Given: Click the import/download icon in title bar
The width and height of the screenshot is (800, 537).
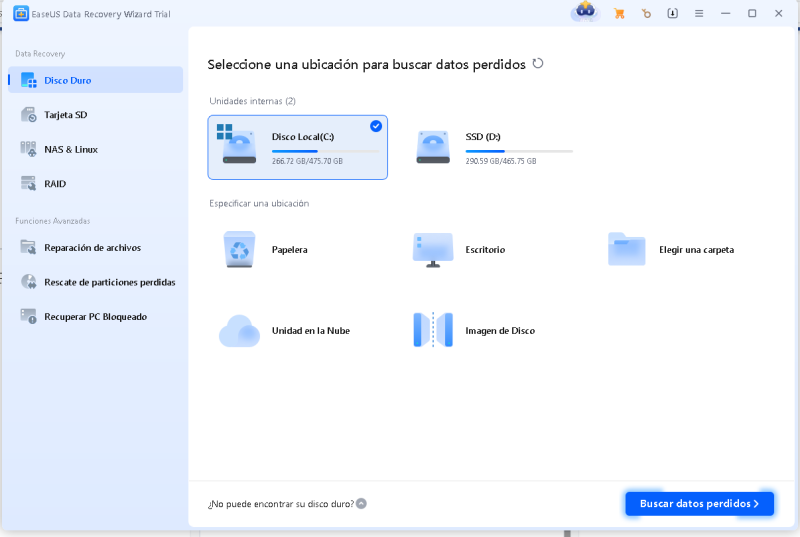Looking at the screenshot, I should pos(673,13).
